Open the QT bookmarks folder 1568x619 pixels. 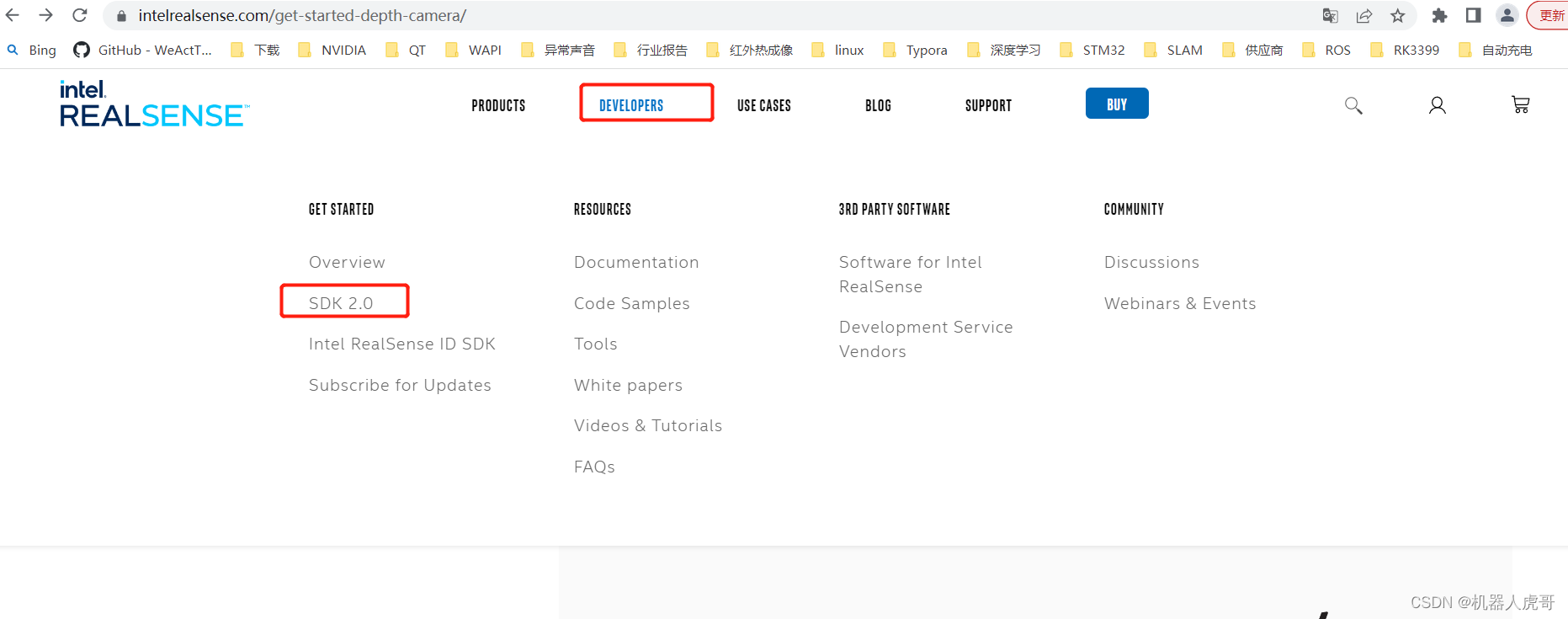[x=406, y=50]
